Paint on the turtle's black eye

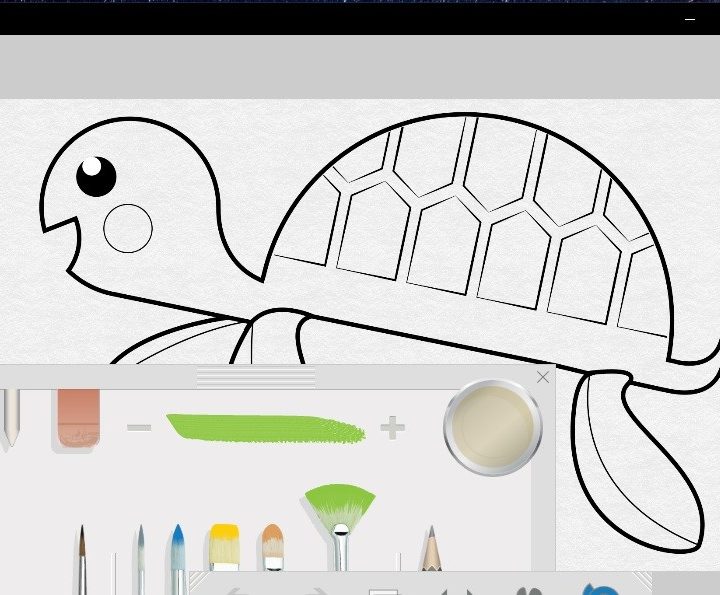pyautogui.click(x=96, y=176)
